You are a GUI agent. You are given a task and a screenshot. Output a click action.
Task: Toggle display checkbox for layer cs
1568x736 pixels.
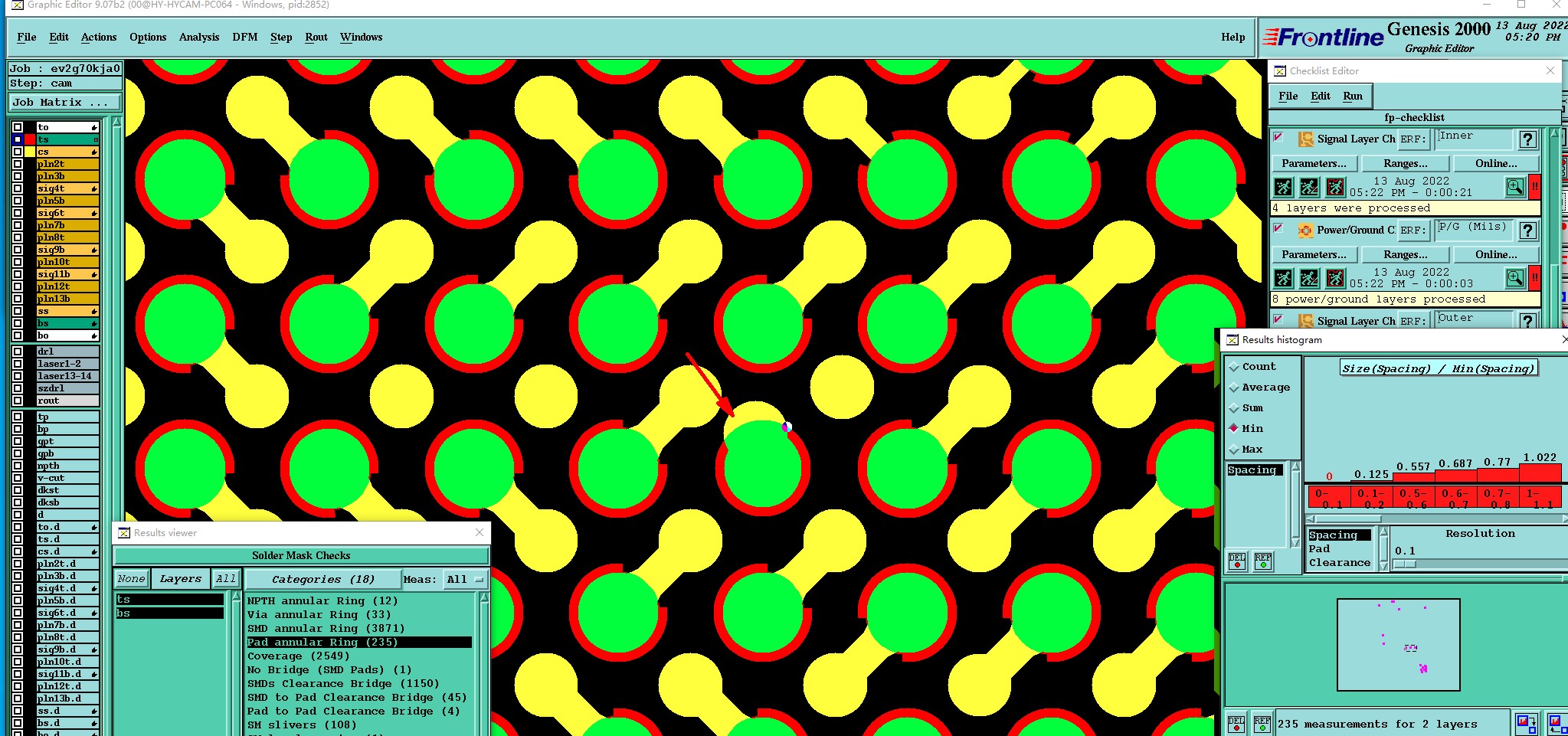tap(18, 152)
